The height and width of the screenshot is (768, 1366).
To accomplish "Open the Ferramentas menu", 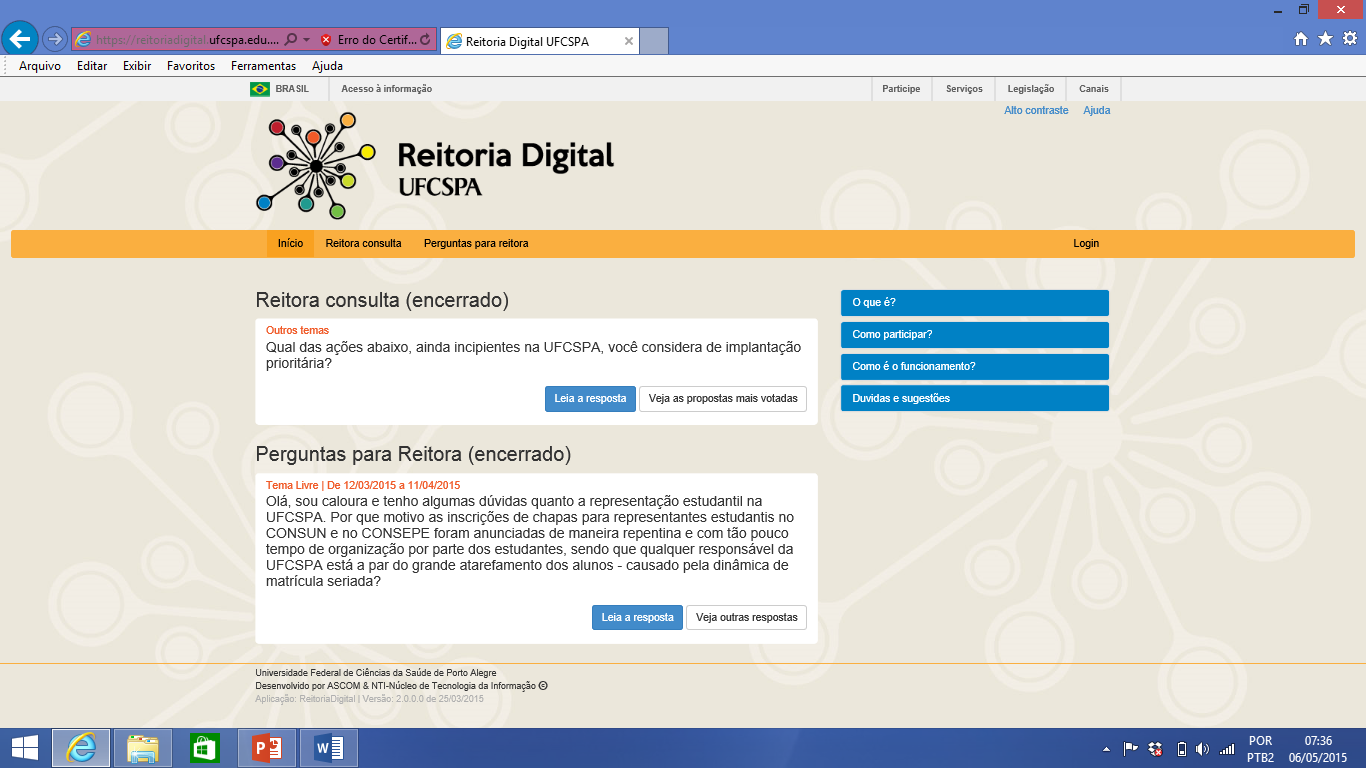I will coord(263,66).
